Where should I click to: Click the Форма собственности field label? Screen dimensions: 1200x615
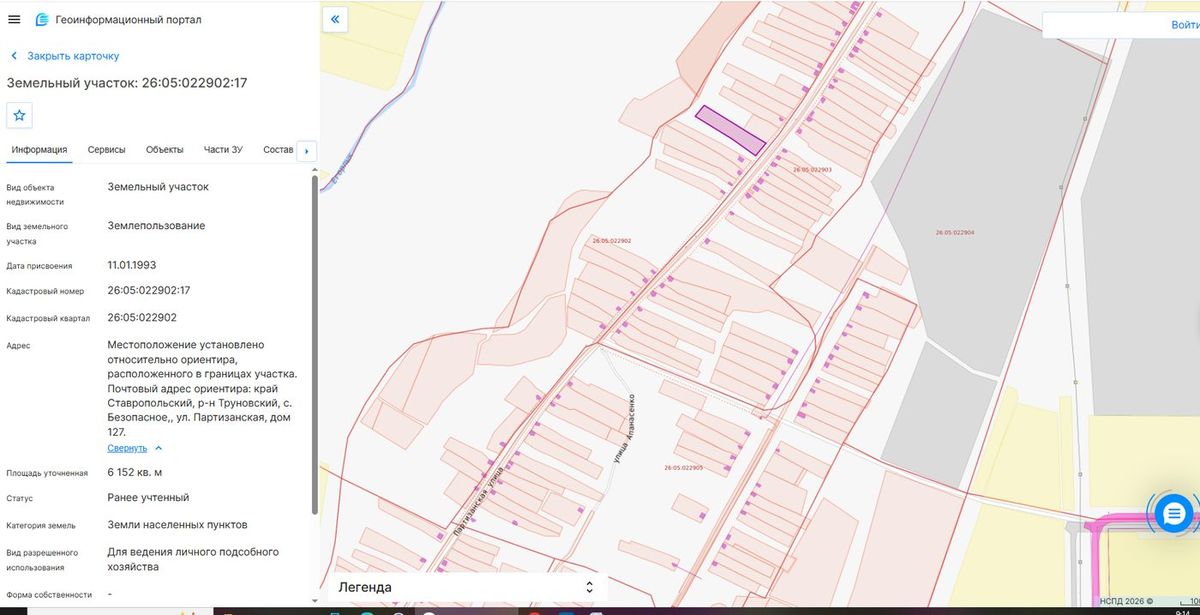(x=49, y=595)
